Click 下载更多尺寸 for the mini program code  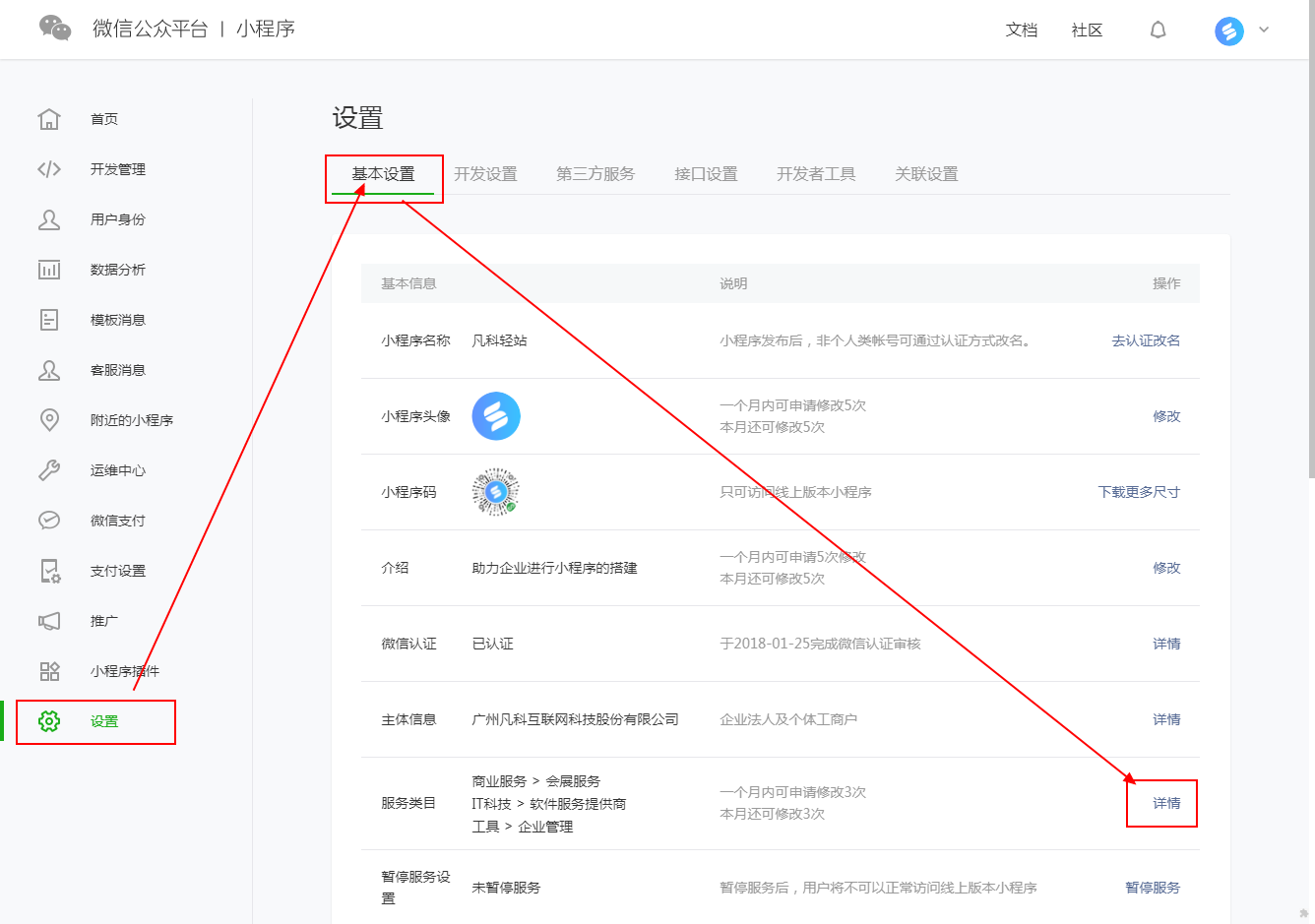pos(1139,492)
